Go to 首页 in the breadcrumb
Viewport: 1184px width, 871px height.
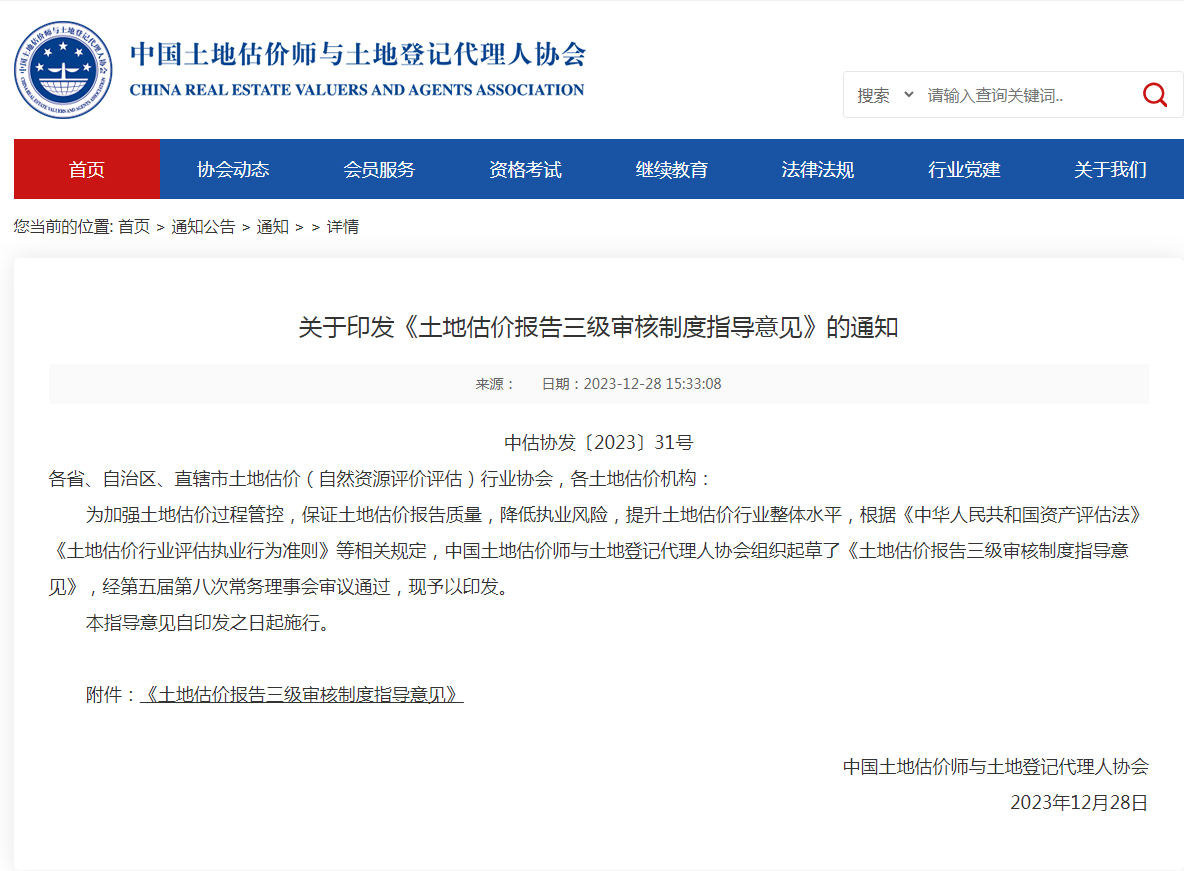pos(134,227)
